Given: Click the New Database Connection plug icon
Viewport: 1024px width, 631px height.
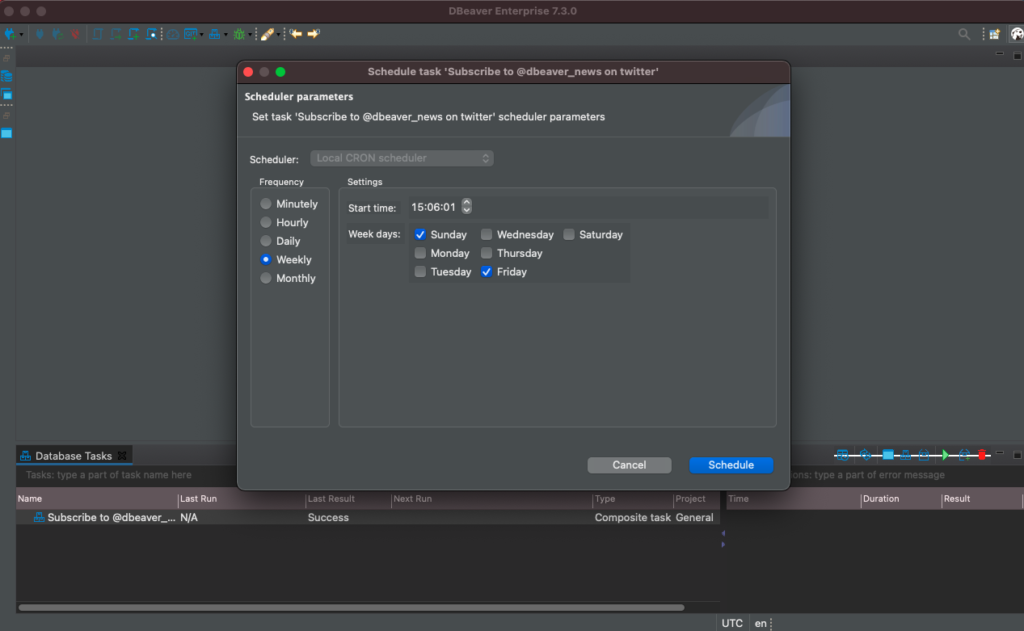Looking at the screenshot, I should (x=10, y=34).
